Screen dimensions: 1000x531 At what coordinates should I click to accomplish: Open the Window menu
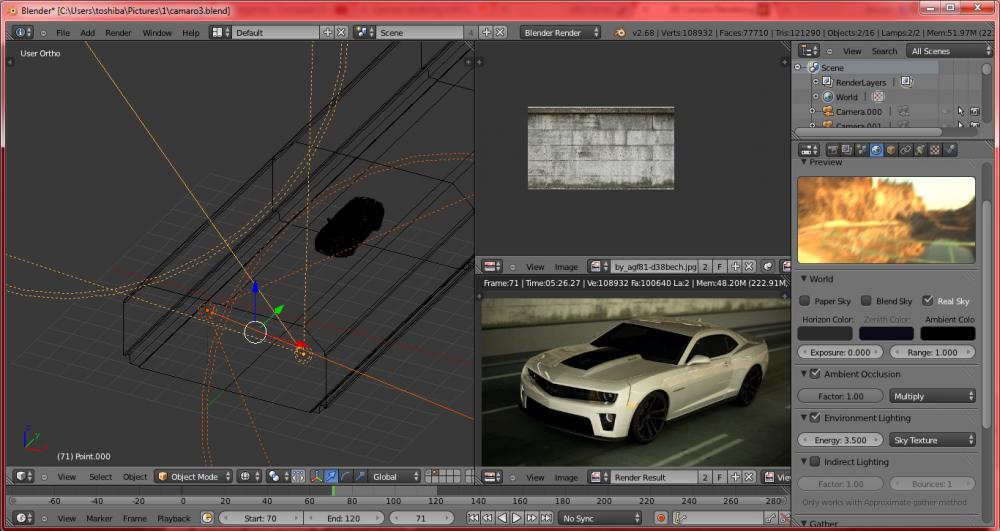(x=157, y=33)
